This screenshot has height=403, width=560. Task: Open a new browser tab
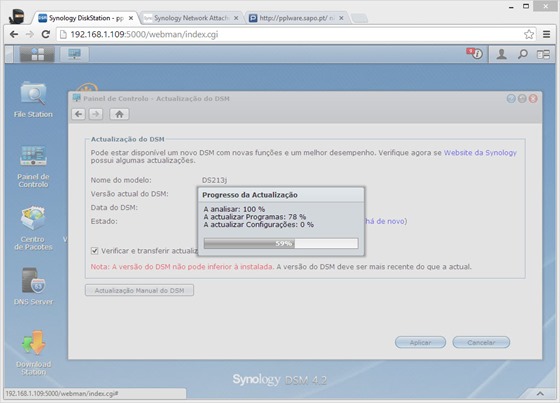(x=359, y=18)
